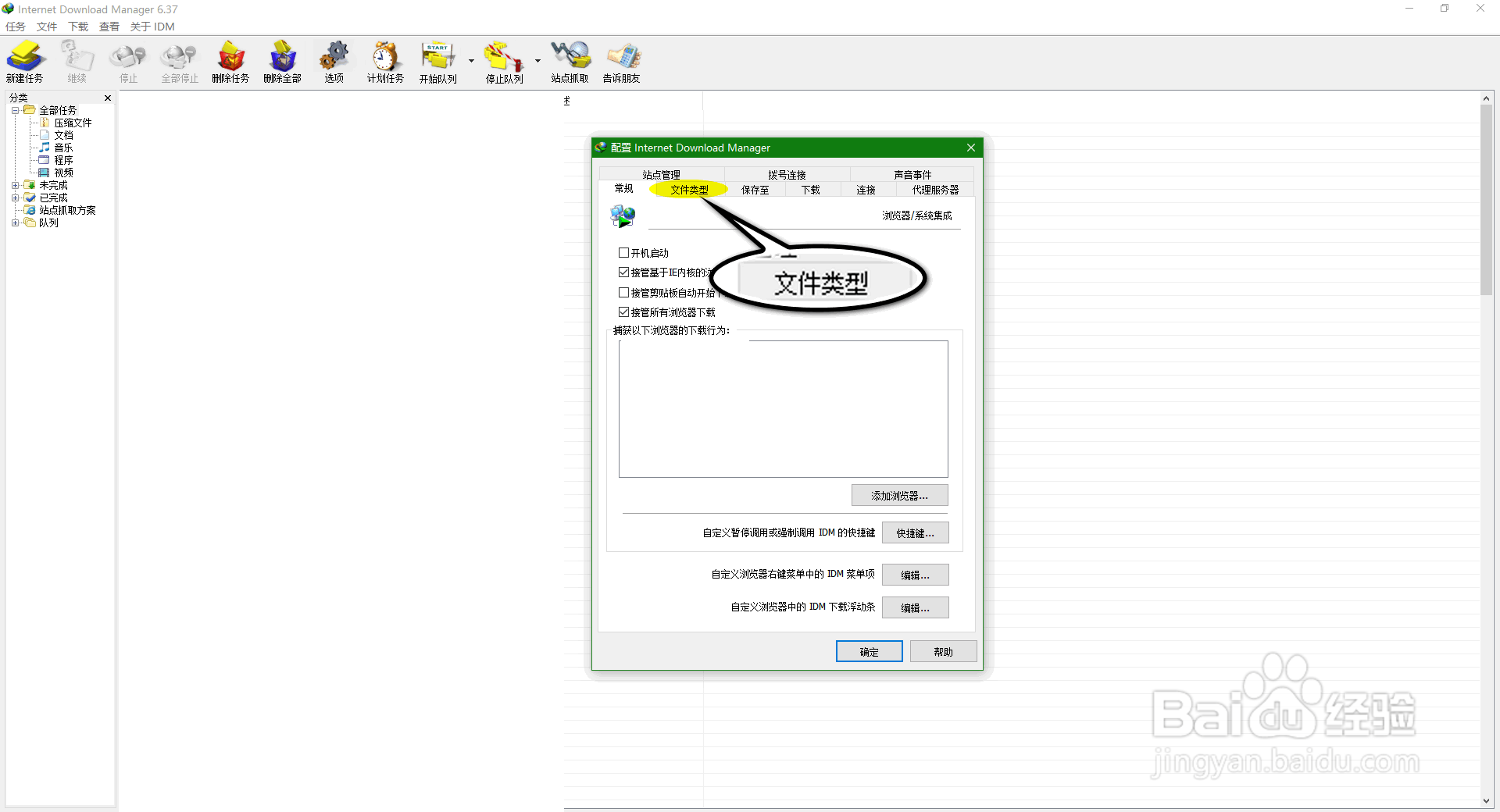Expand the 未完成 tree node
This screenshot has width=1500, height=812.
point(15,185)
